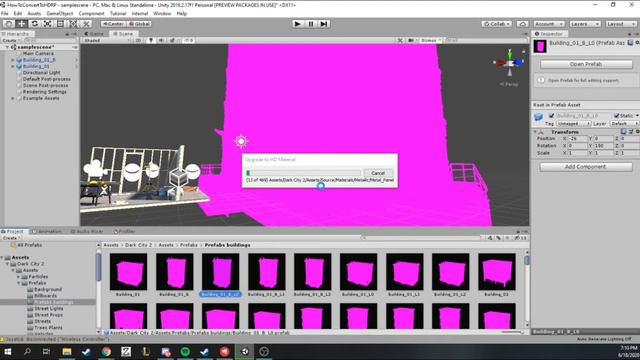Image resolution: width=640 pixels, height=360 pixels.
Task: Open the Tag dropdown showing Untagged
Action: (573, 123)
